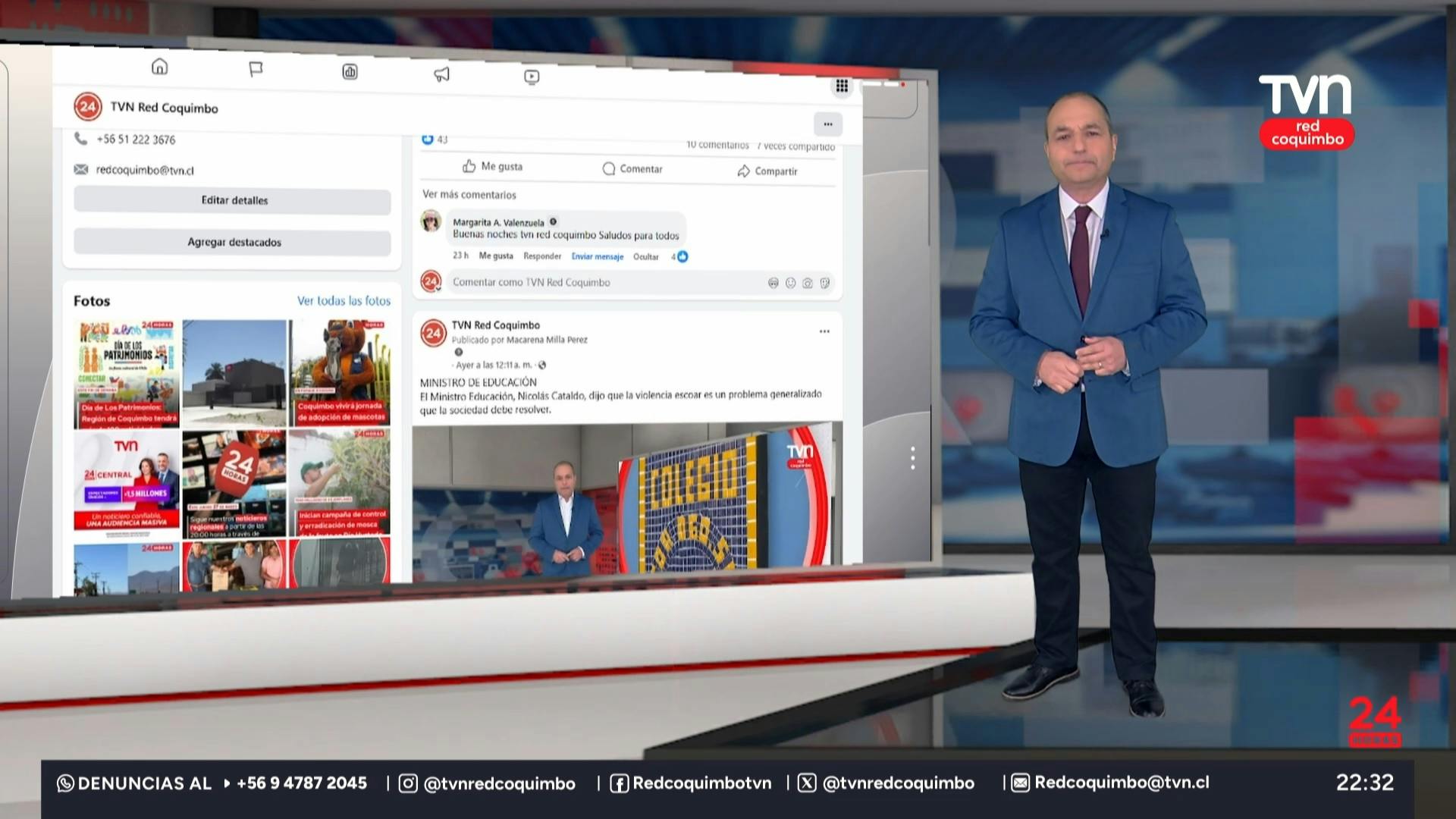Image resolution: width=1456 pixels, height=819 pixels.
Task: Open the TVN Red Coquimbo post author link
Action: [496, 325]
